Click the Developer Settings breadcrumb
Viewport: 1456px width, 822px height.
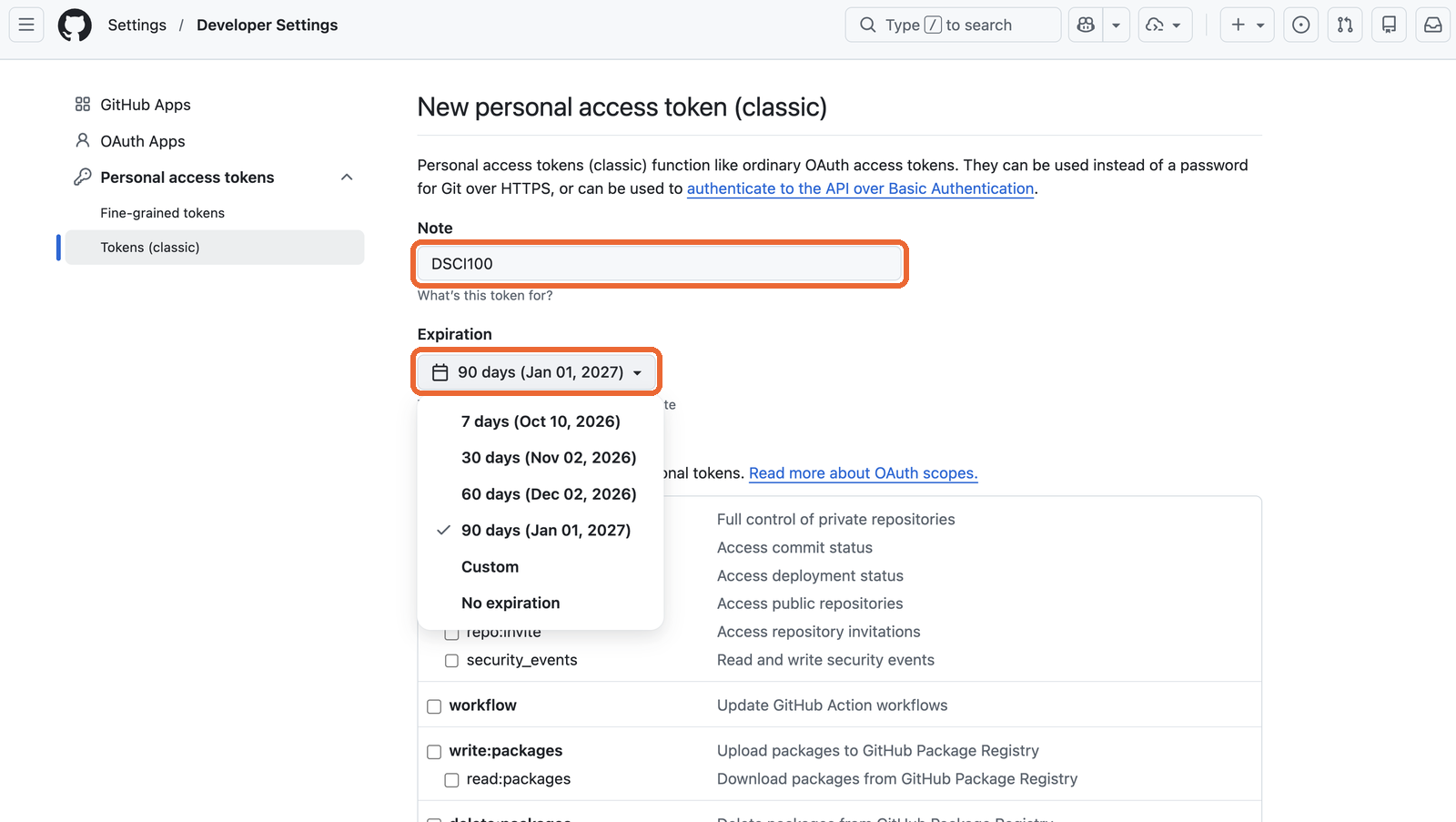click(267, 25)
